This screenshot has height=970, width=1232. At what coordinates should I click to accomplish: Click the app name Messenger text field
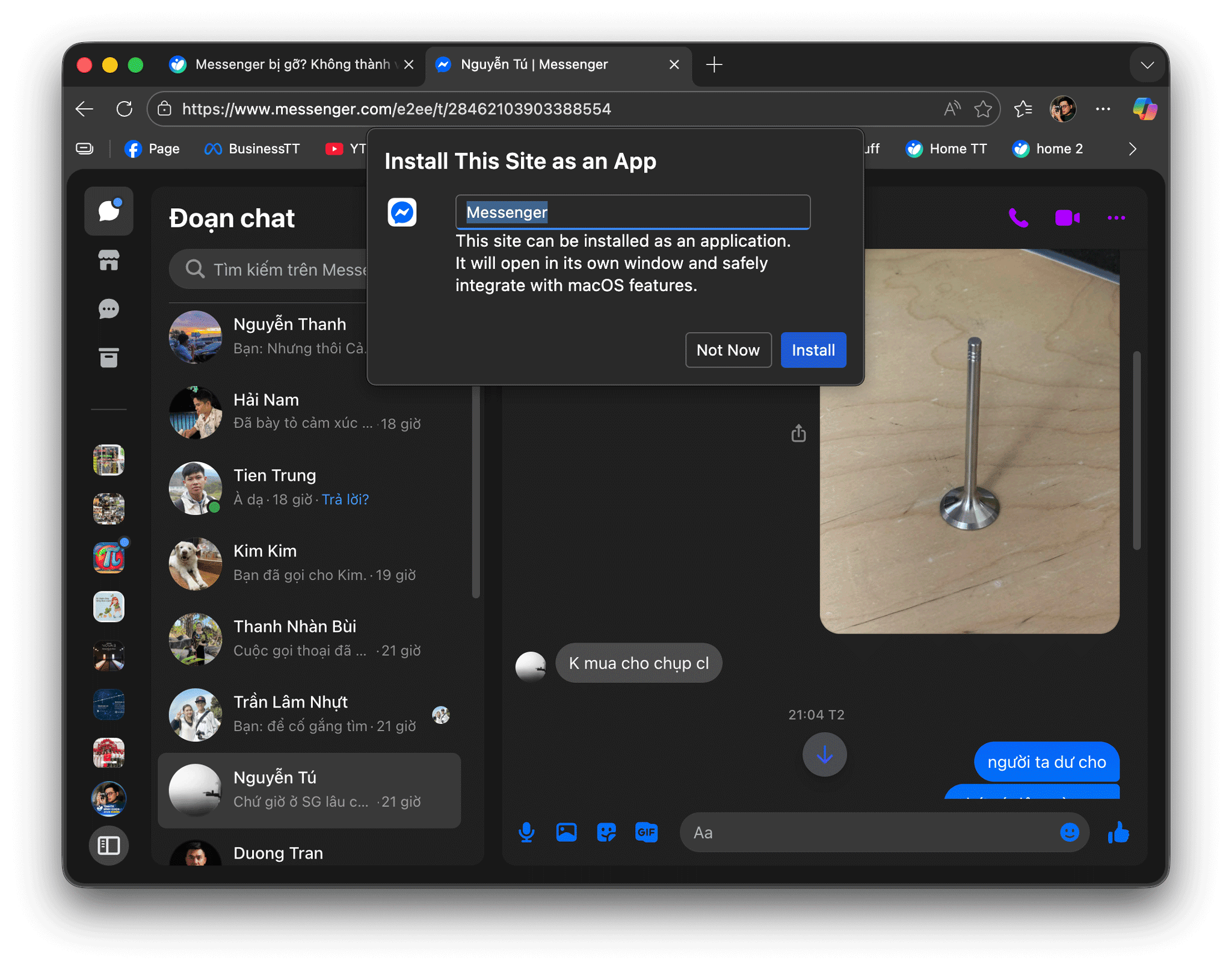tap(632, 212)
